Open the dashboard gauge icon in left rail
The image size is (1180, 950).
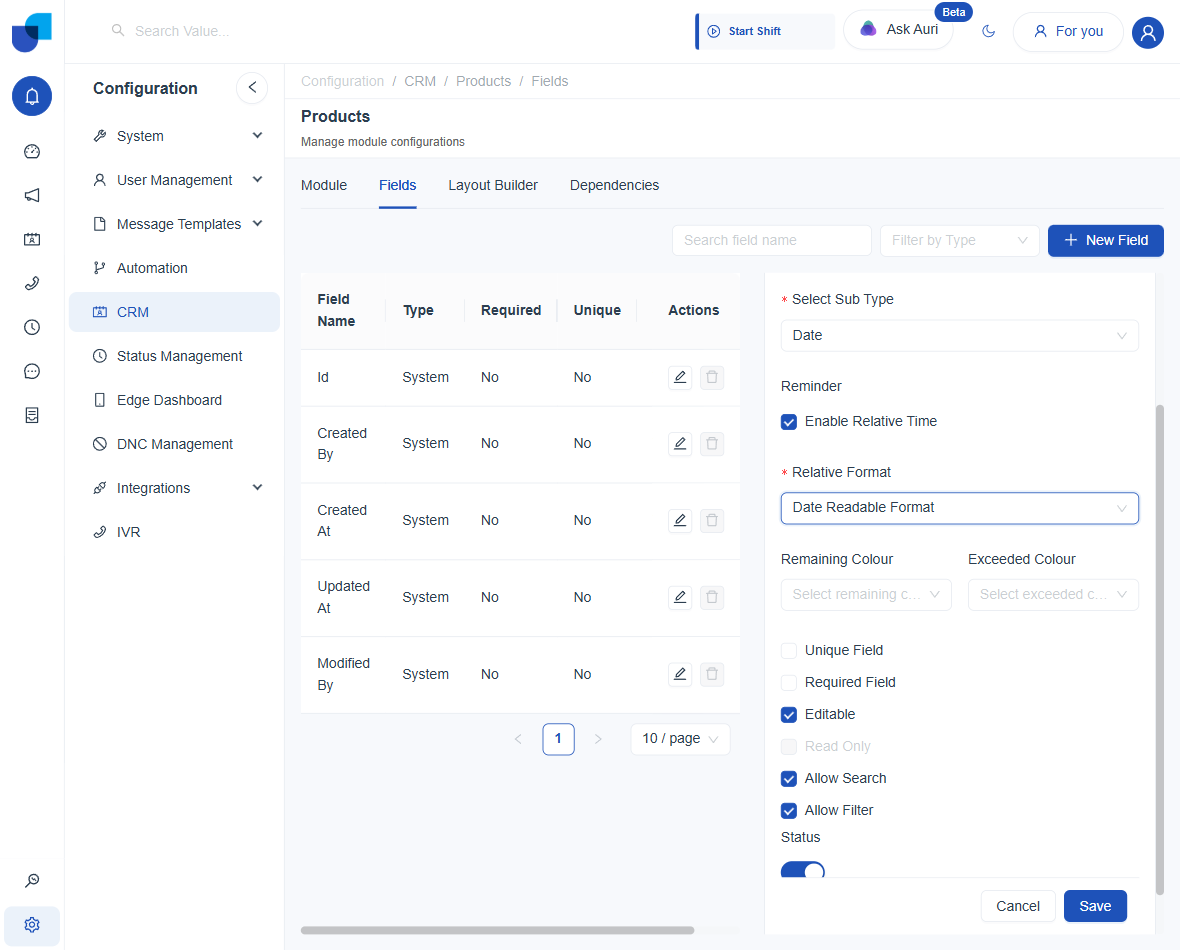(x=32, y=151)
